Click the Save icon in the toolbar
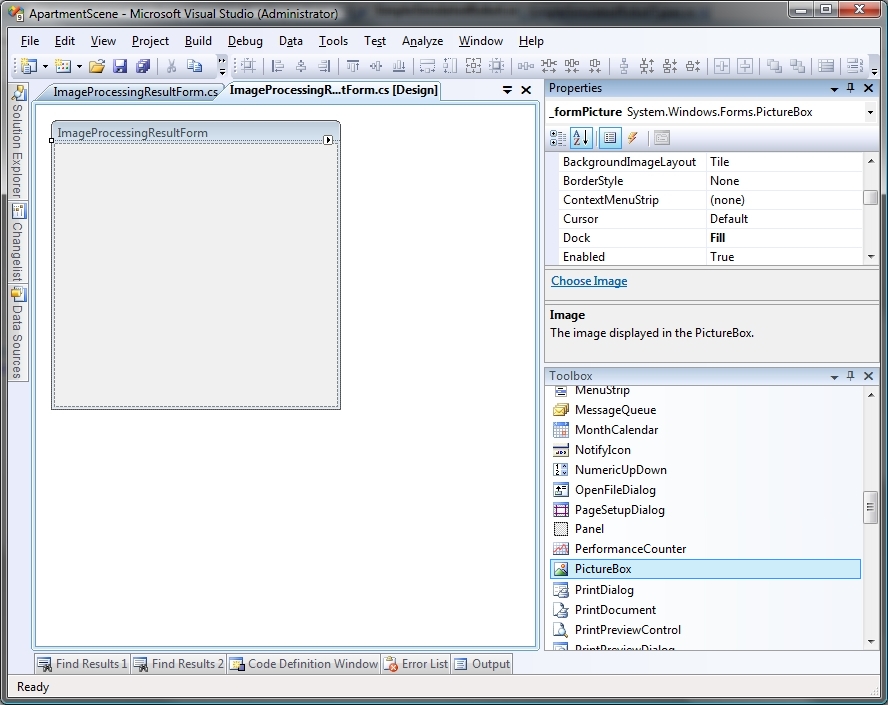 coord(120,66)
